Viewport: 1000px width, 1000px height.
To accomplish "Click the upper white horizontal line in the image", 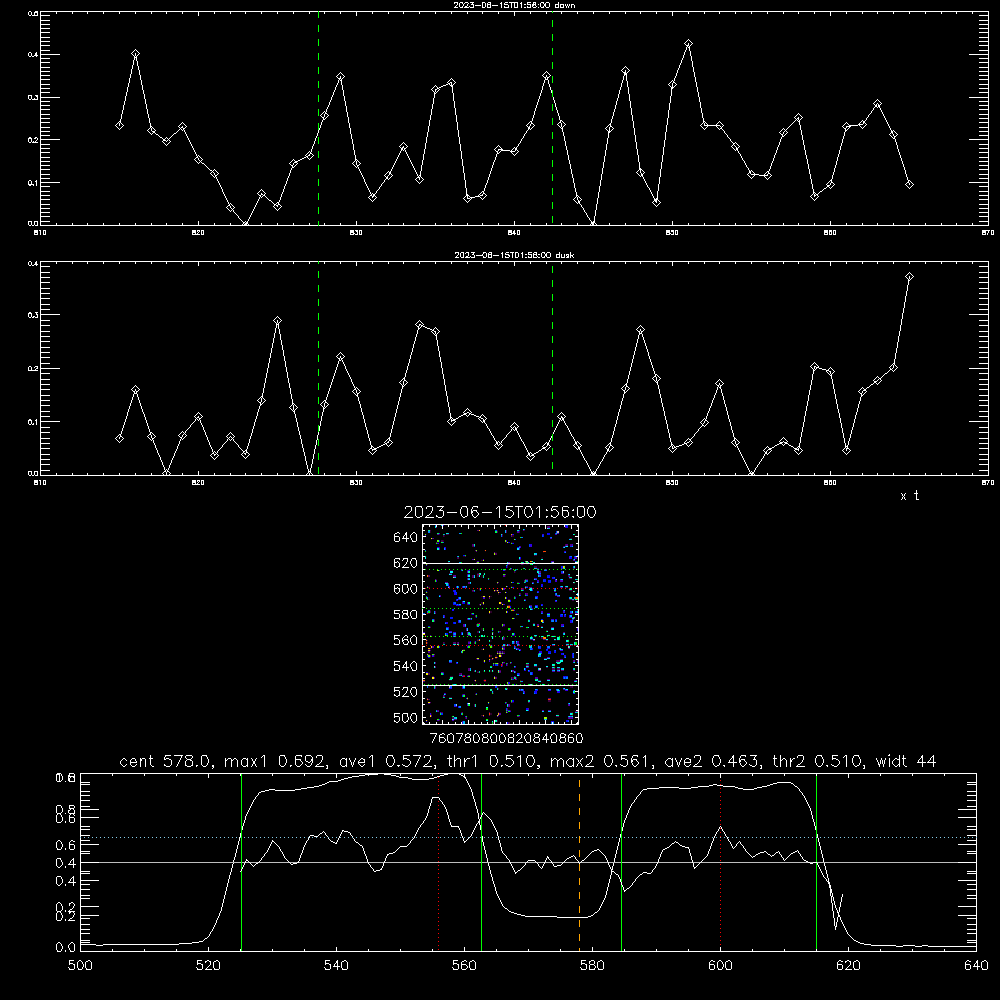I will click(x=501, y=563).
